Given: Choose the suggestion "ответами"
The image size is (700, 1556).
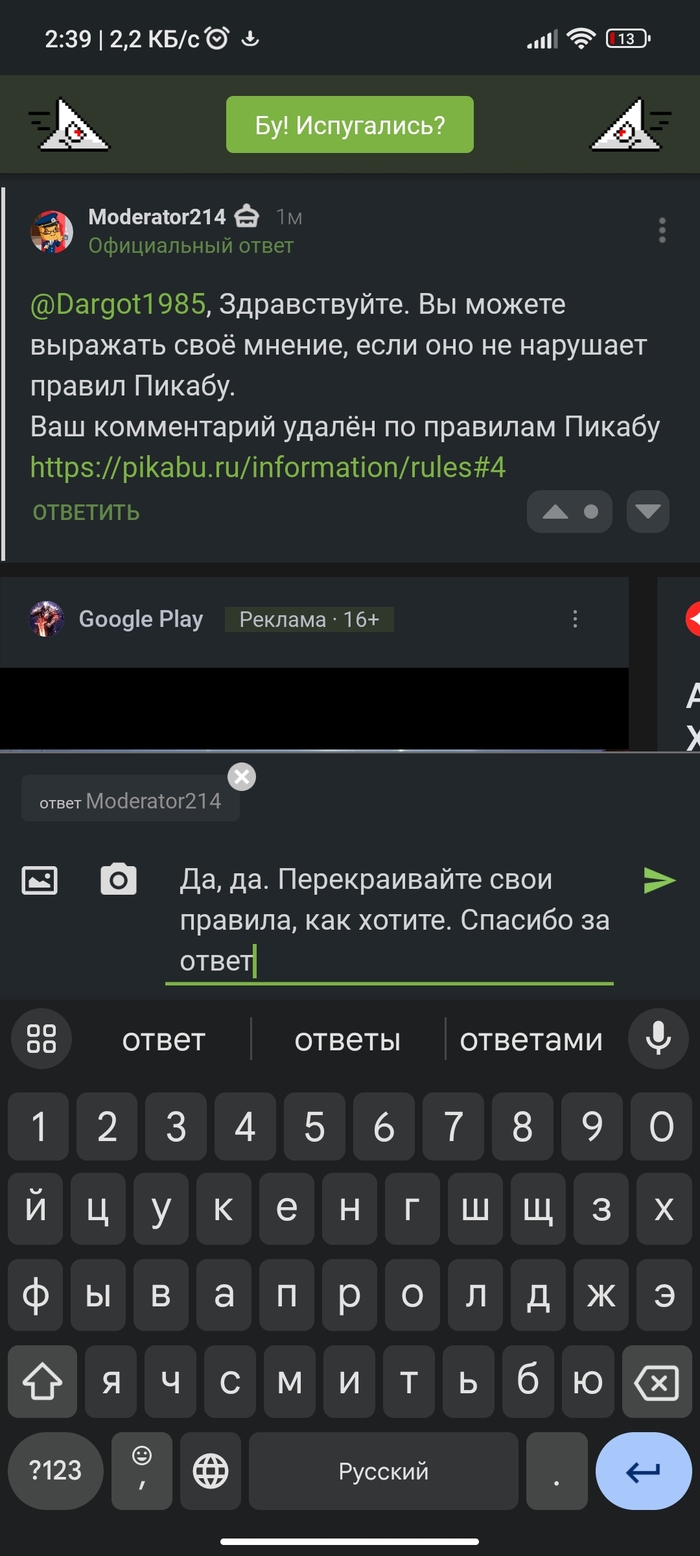Looking at the screenshot, I should point(531,1040).
